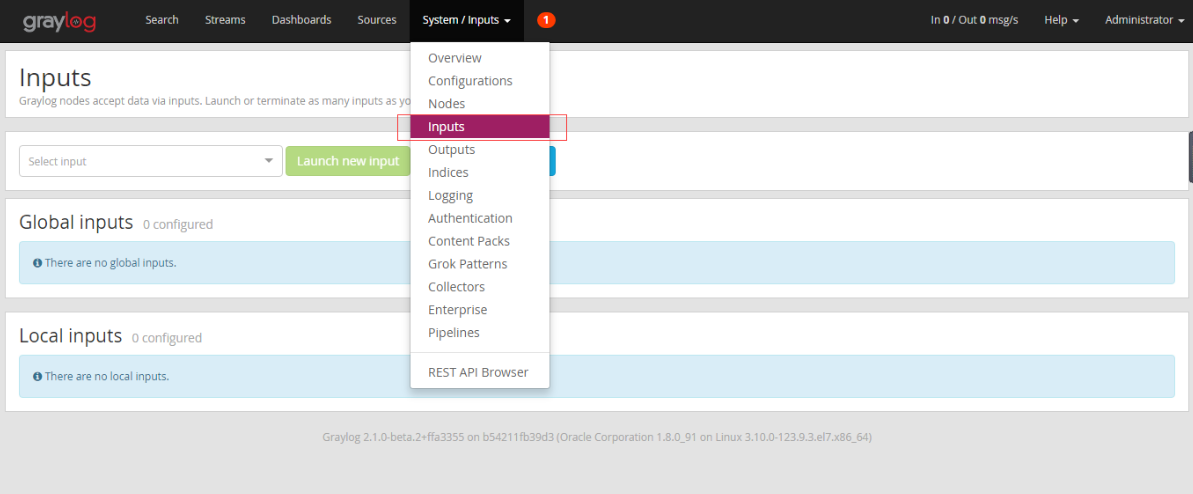
Task: Open Content Packs from the menu
Action: (x=480, y=241)
